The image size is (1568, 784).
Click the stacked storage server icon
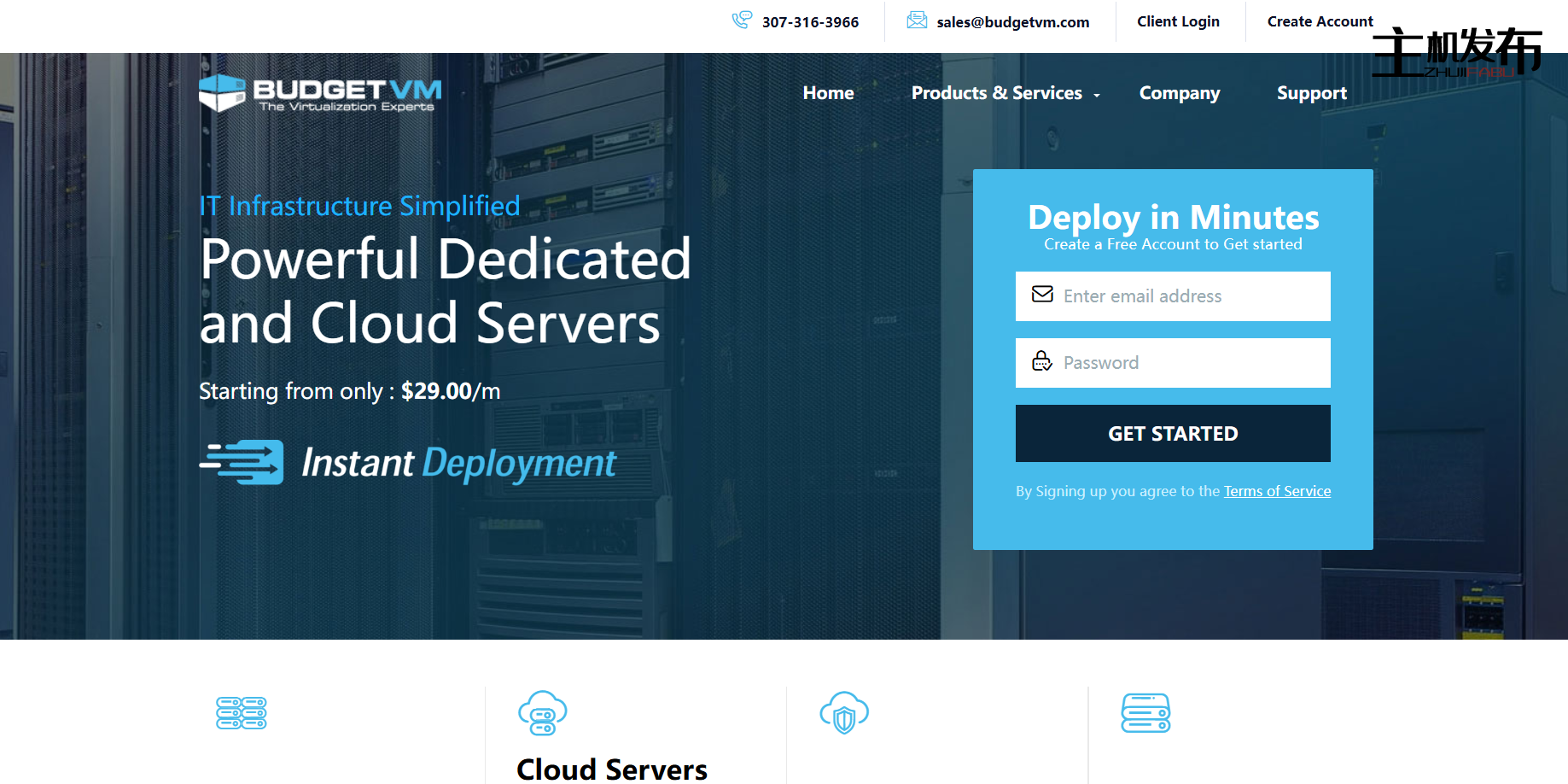[1145, 713]
